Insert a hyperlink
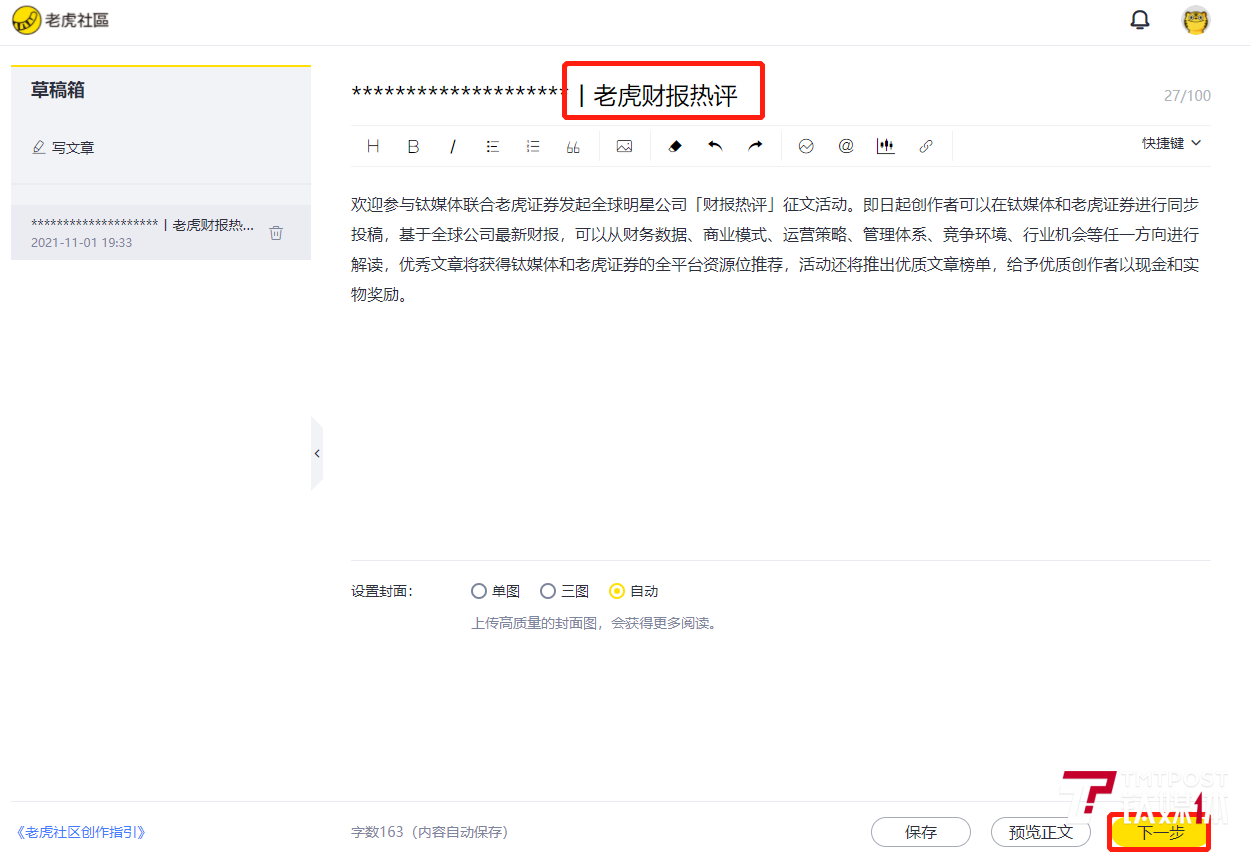 [926, 146]
